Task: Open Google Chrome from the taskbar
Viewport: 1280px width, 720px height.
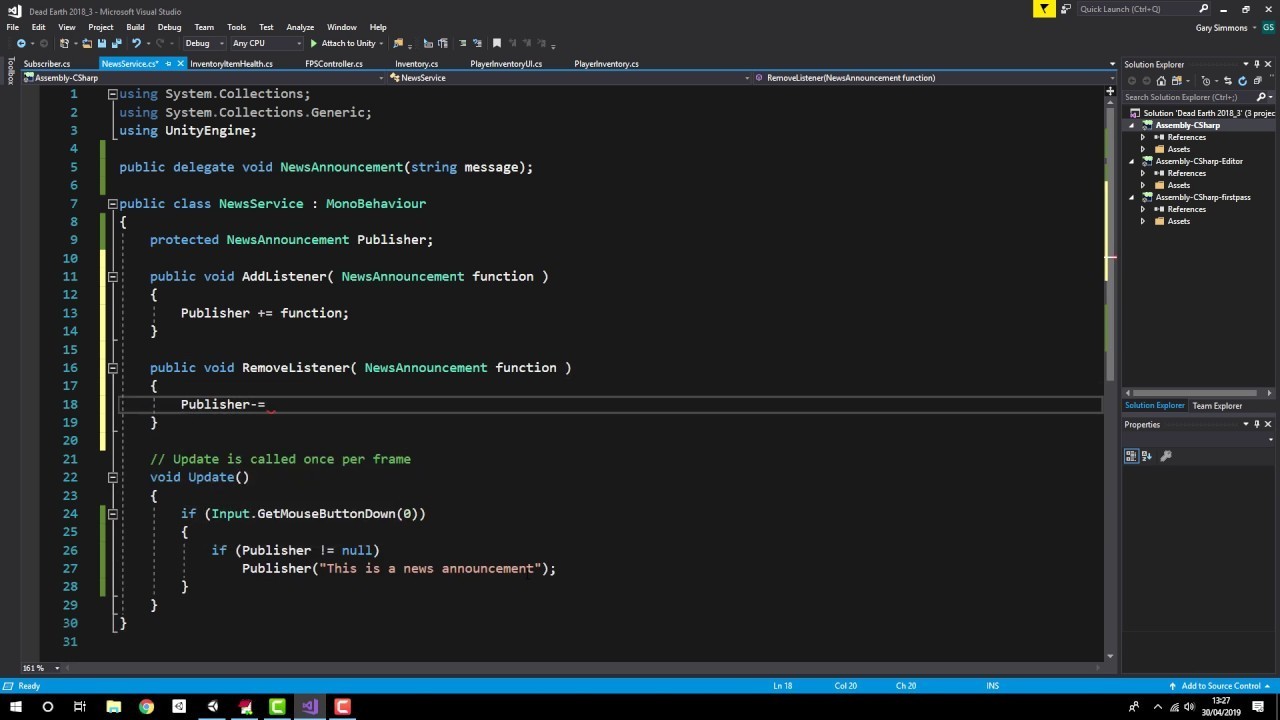Action: tap(146, 707)
